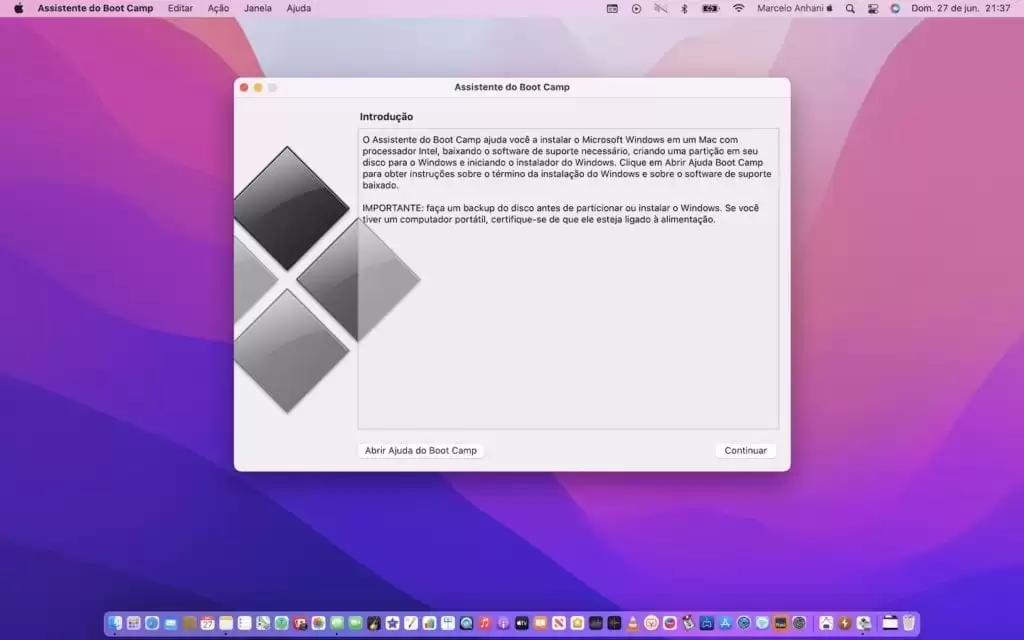The image size is (1024, 640).
Task: Click the Now Playing play icon
Action: click(636, 8)
